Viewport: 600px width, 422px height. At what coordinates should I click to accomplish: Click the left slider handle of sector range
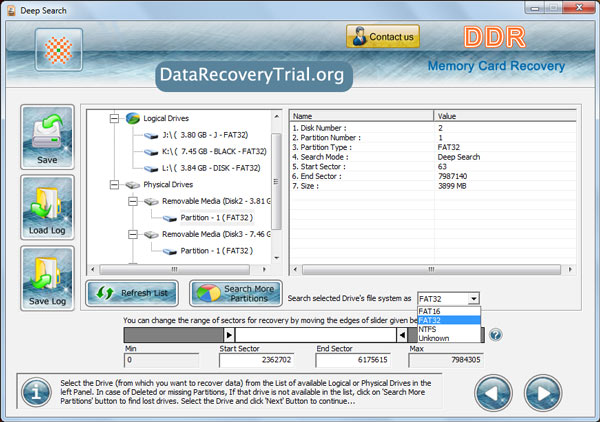click(x=229, y=335)
